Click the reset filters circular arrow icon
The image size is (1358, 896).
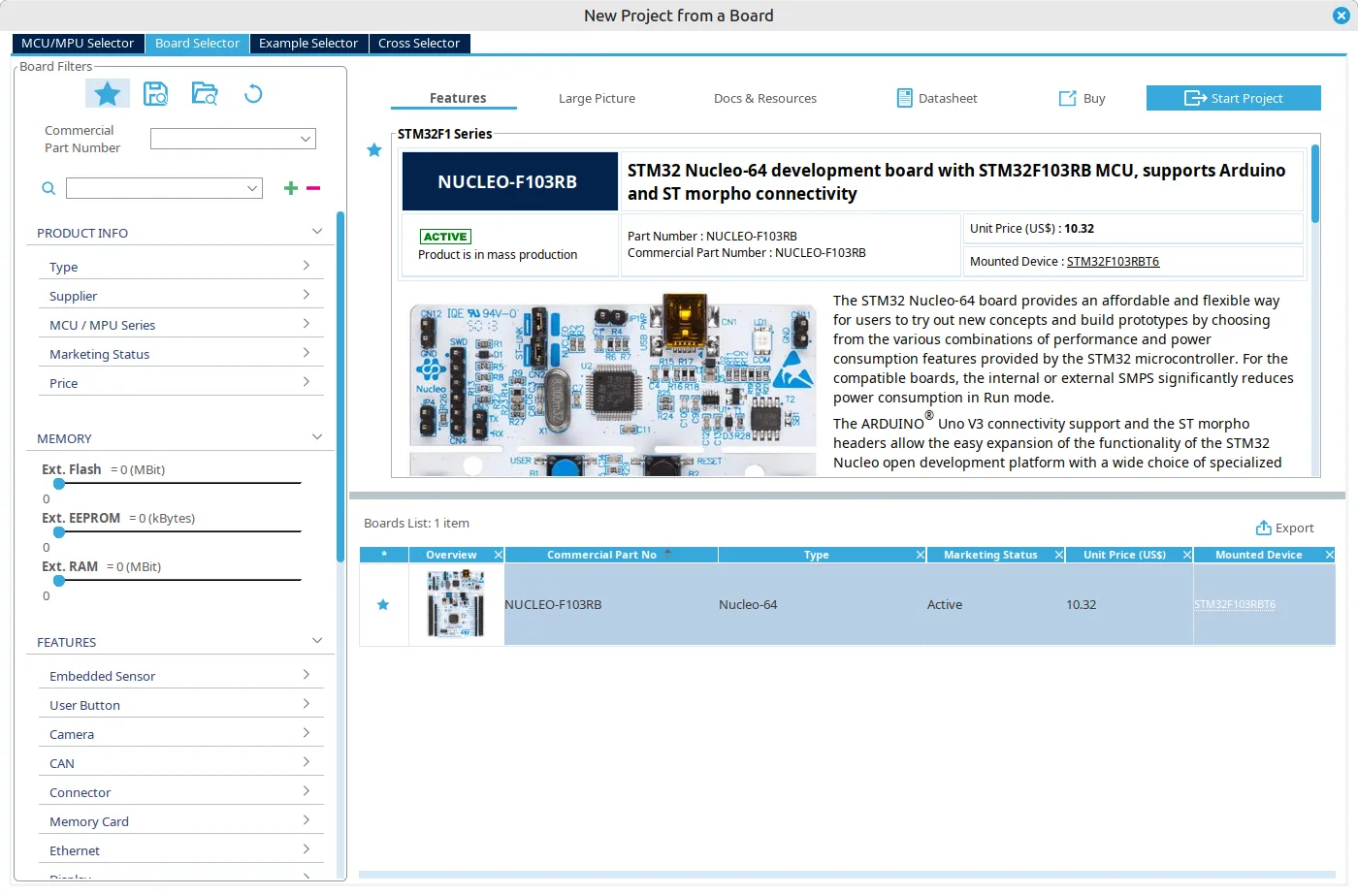point(253,93)
